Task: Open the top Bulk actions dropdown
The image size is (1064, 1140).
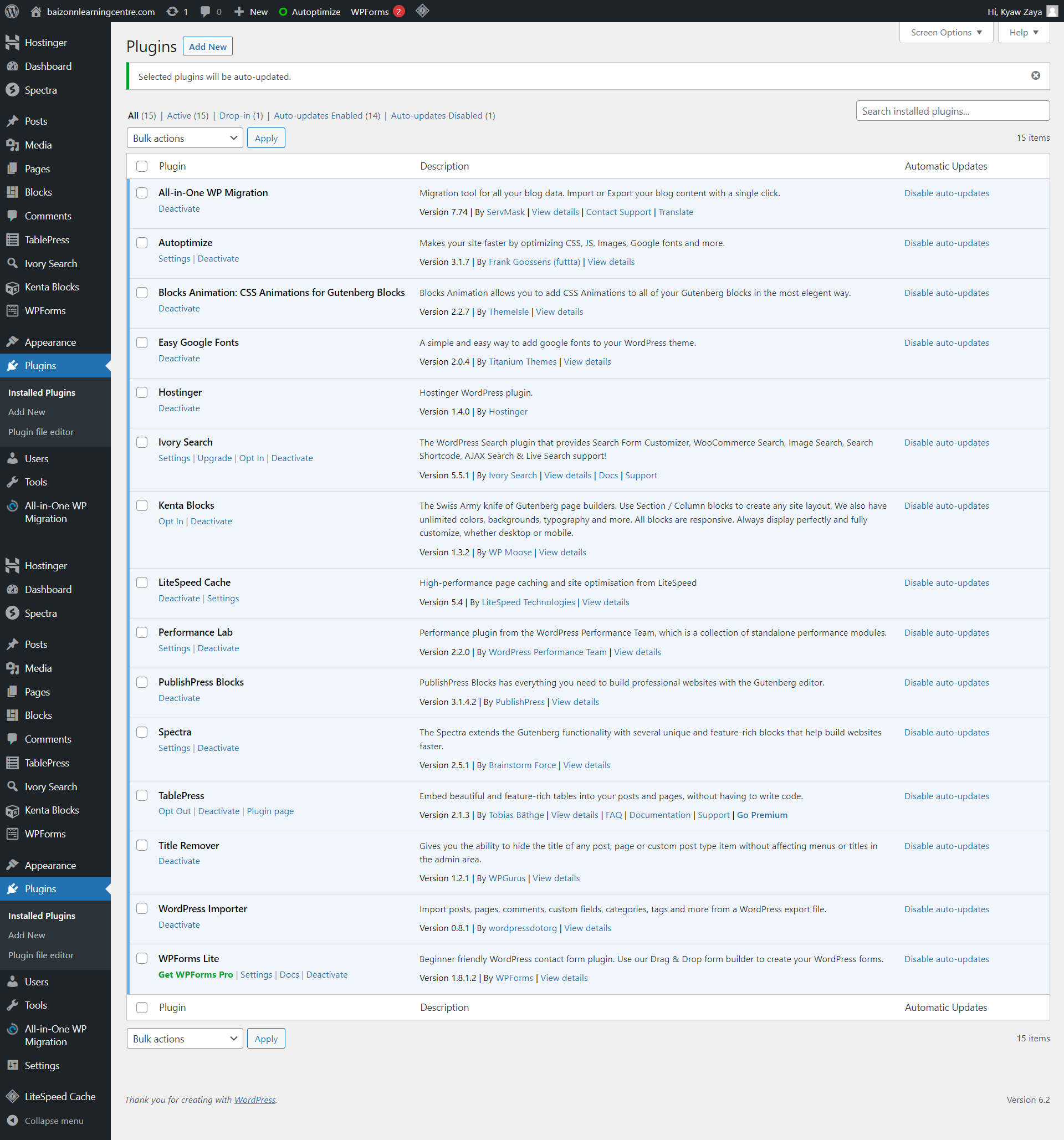Action: point(185,138)
